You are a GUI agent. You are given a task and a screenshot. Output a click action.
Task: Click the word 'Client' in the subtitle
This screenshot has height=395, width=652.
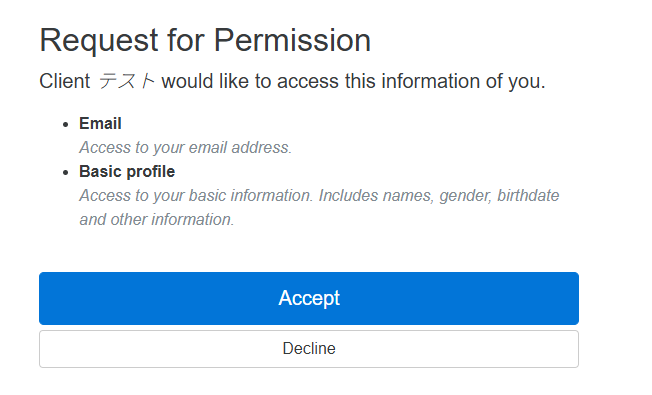(x=64, y=81)
